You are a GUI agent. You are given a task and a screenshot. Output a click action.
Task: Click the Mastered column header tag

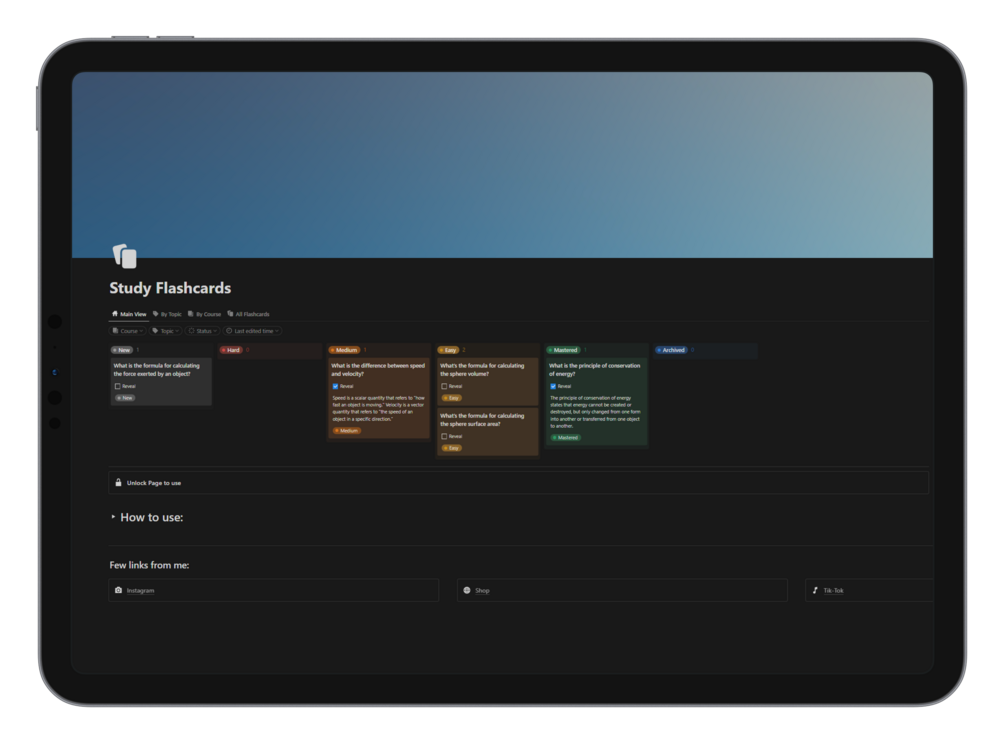pos(563,350)
